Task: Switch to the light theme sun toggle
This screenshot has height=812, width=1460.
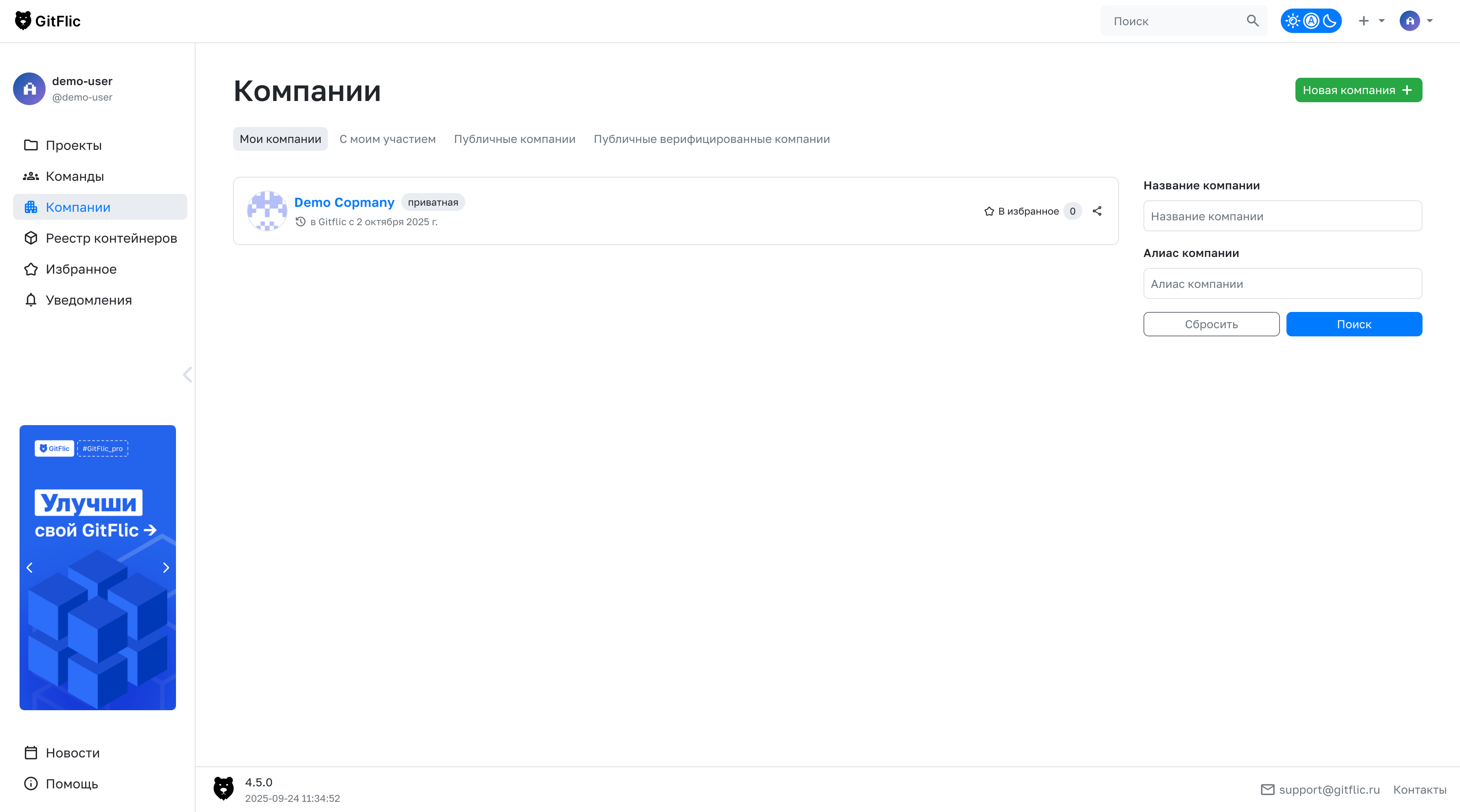Action: click(x=1292, y=21)
